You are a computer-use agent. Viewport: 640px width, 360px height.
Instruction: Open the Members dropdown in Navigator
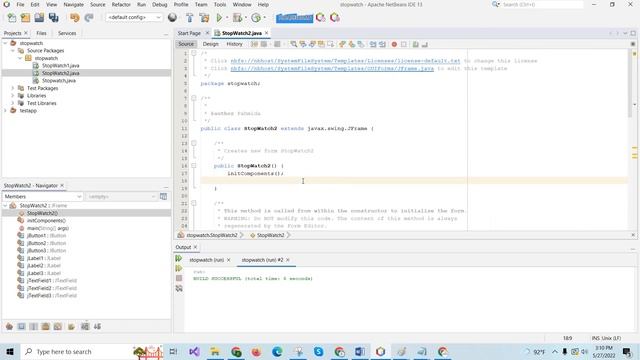(x=43, y=197)
